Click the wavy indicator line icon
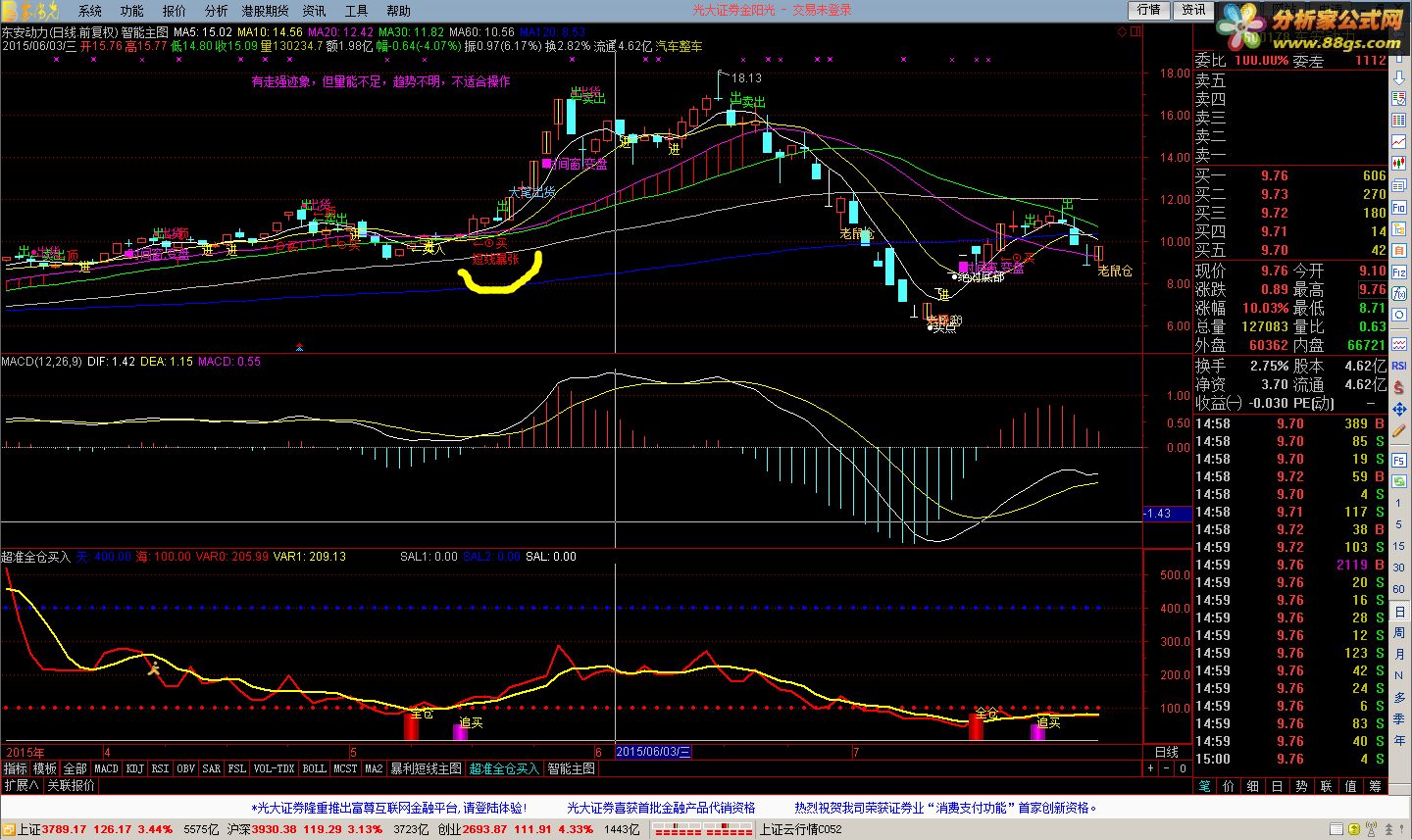 click(1399, 344)
